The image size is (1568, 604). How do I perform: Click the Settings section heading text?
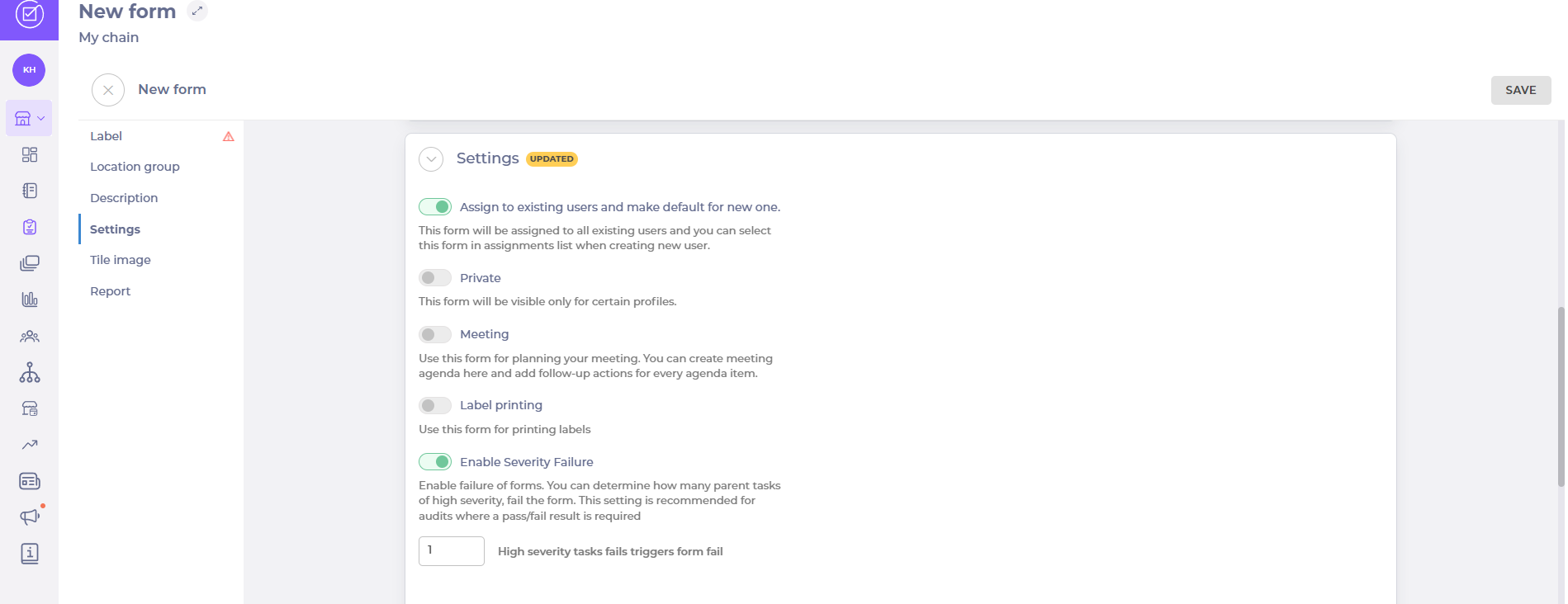488,158
